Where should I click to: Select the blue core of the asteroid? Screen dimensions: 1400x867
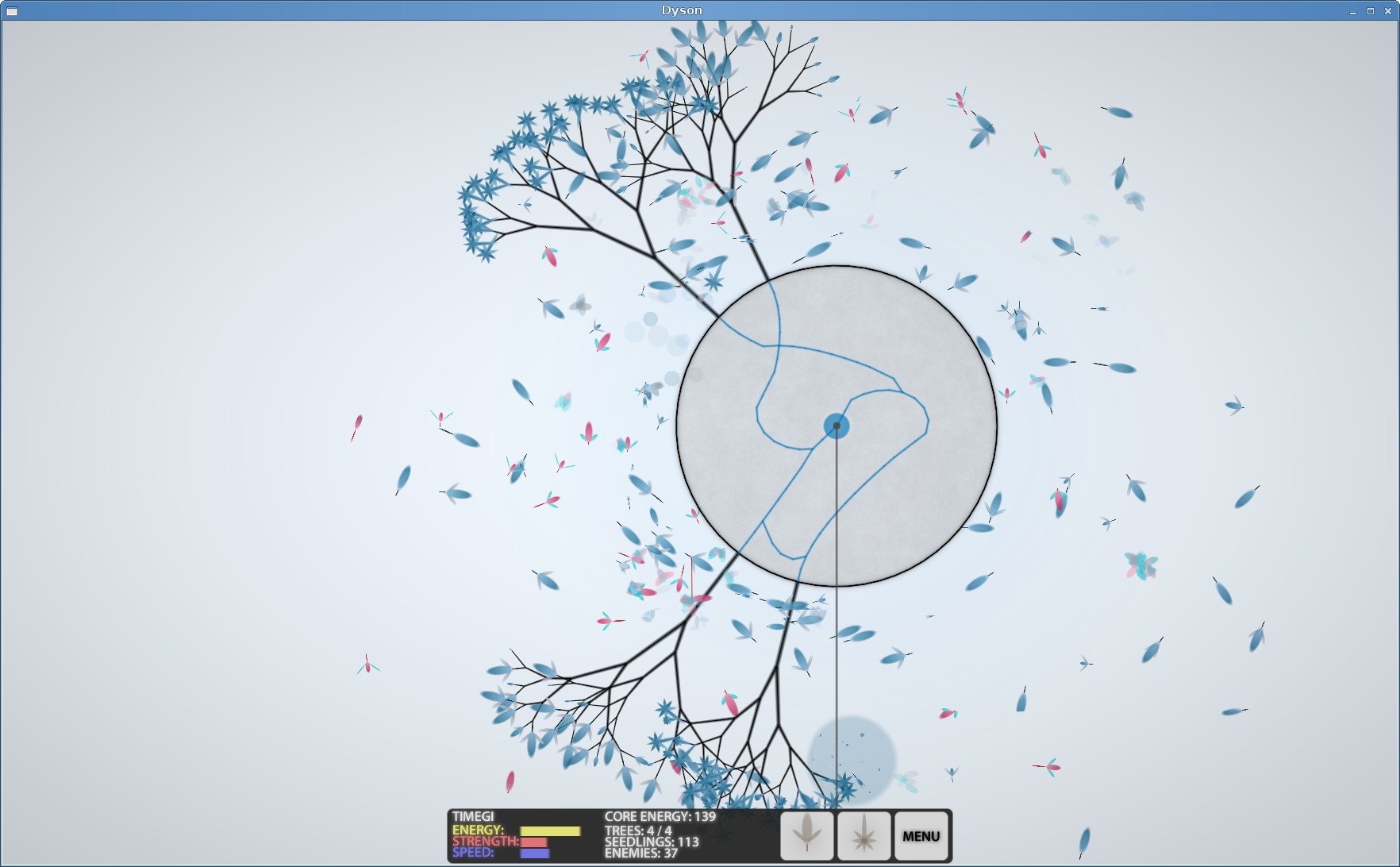click(837, 426)
